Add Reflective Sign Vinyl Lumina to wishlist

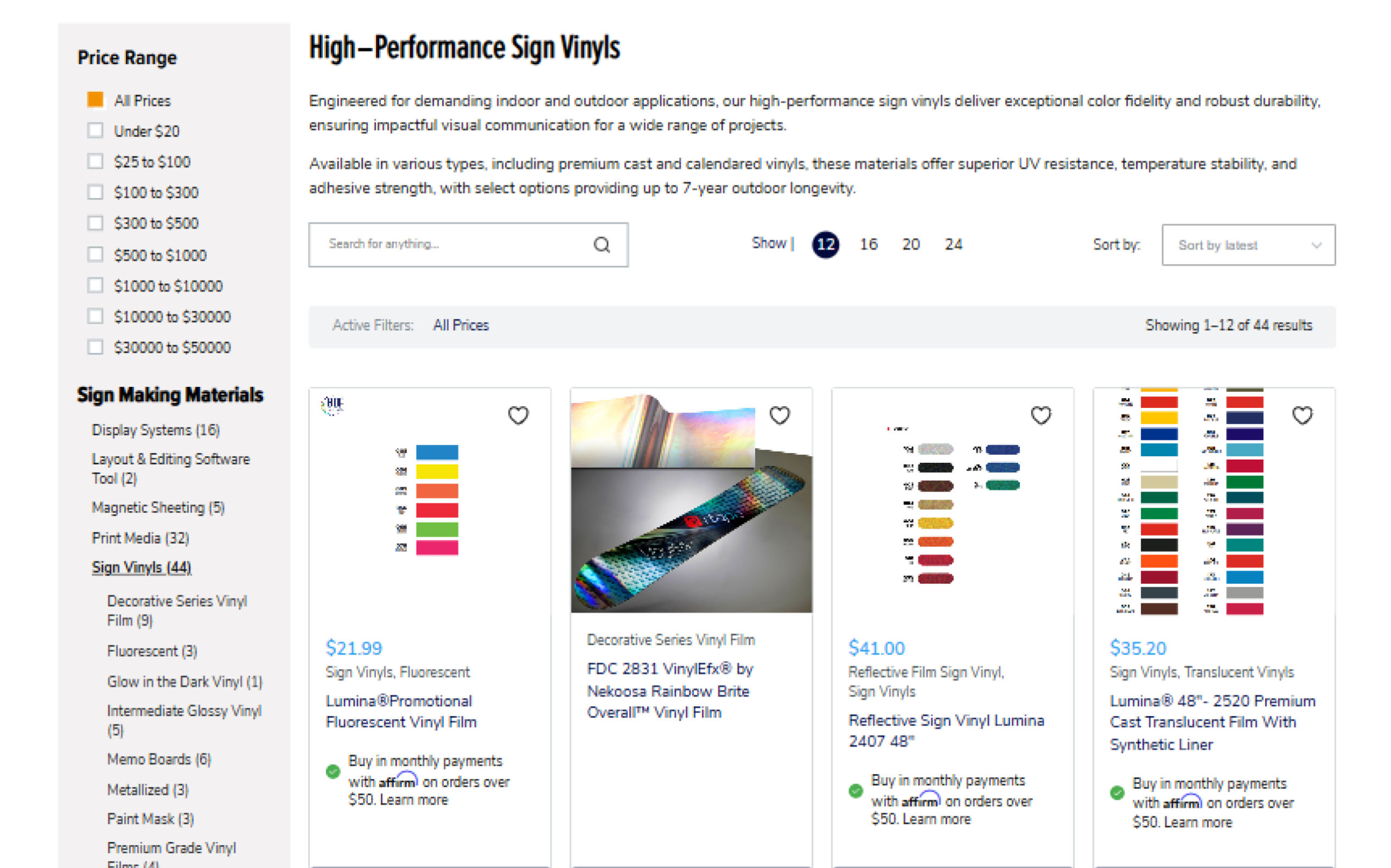tap(1040, 415)
